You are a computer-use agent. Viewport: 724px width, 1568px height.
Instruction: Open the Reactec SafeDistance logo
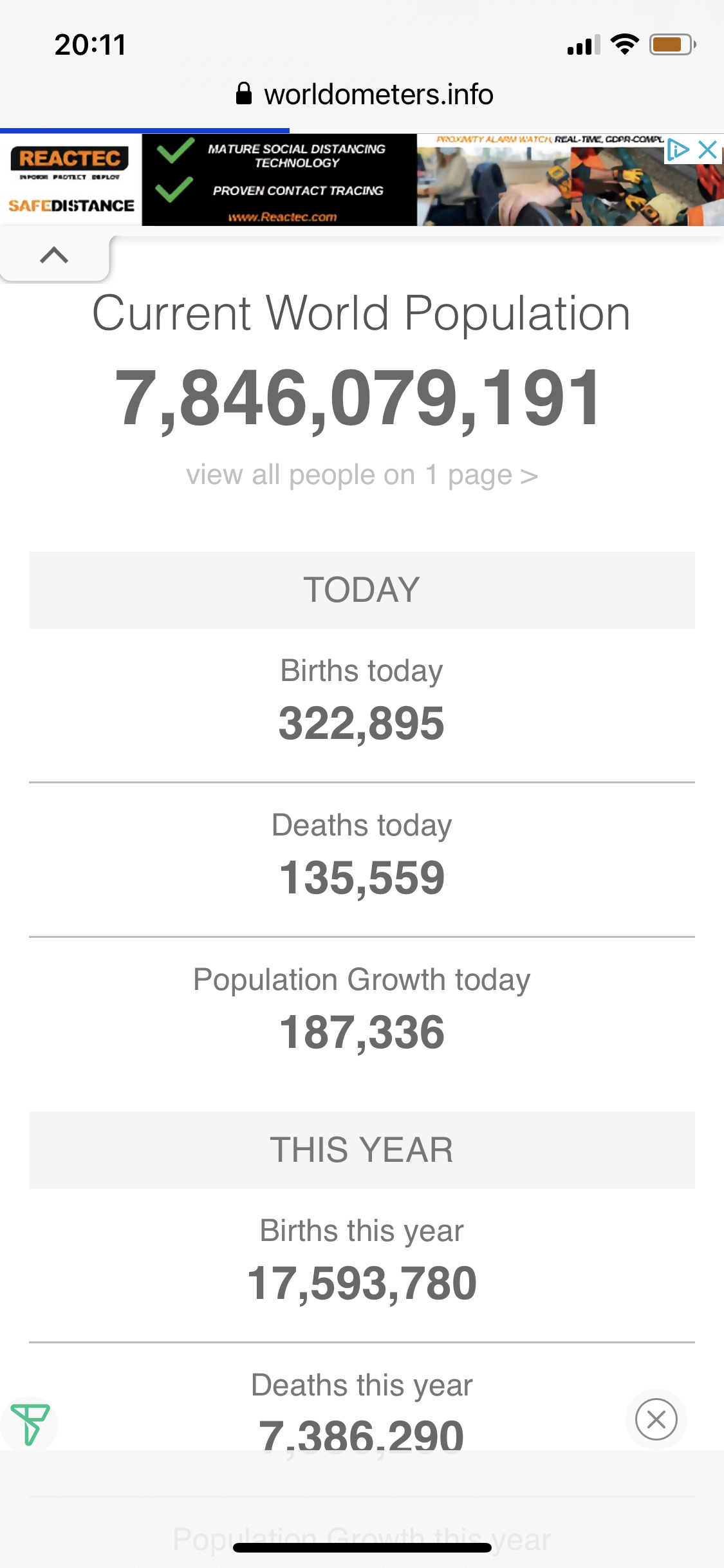click(71, 180)
